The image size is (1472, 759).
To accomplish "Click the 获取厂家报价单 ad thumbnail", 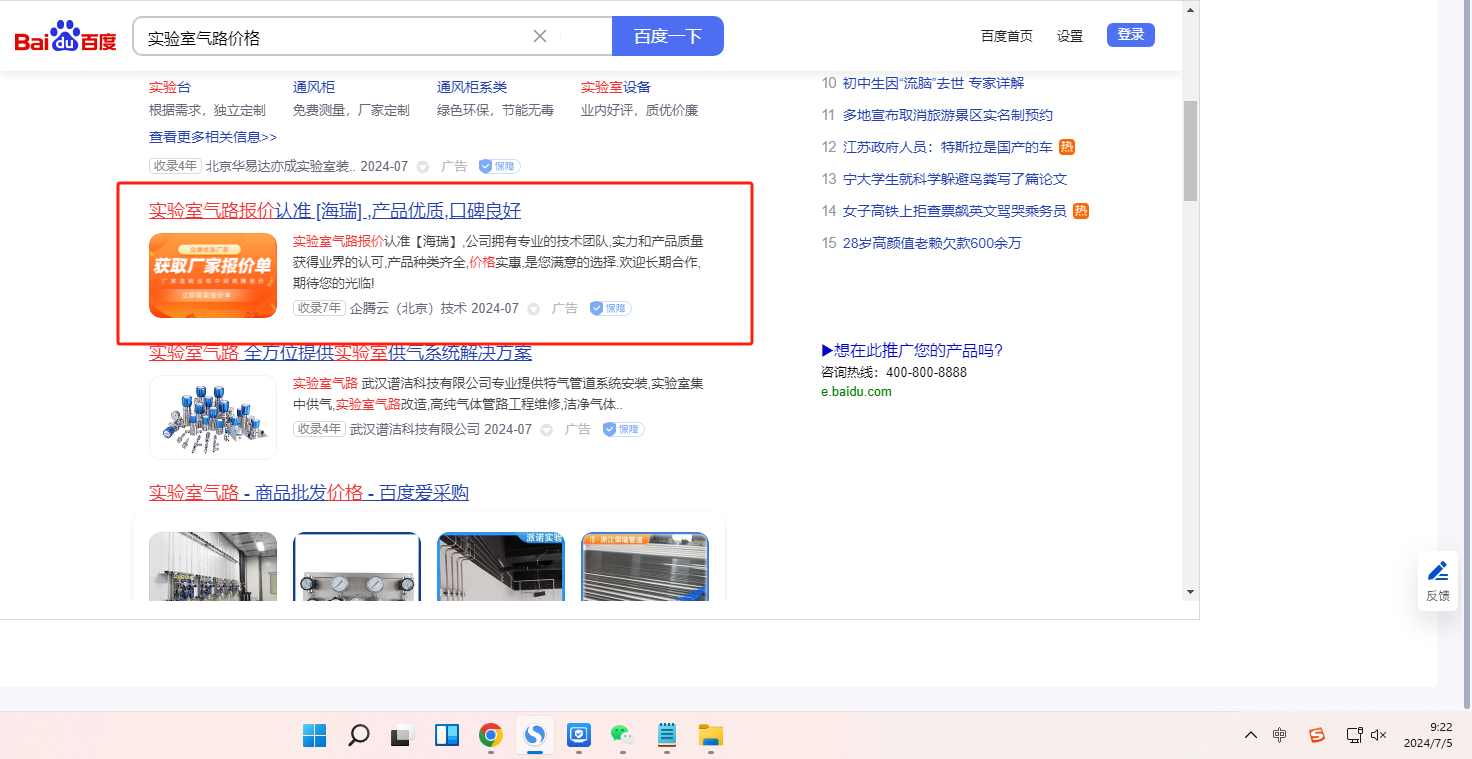I will [x=213, y=275].
